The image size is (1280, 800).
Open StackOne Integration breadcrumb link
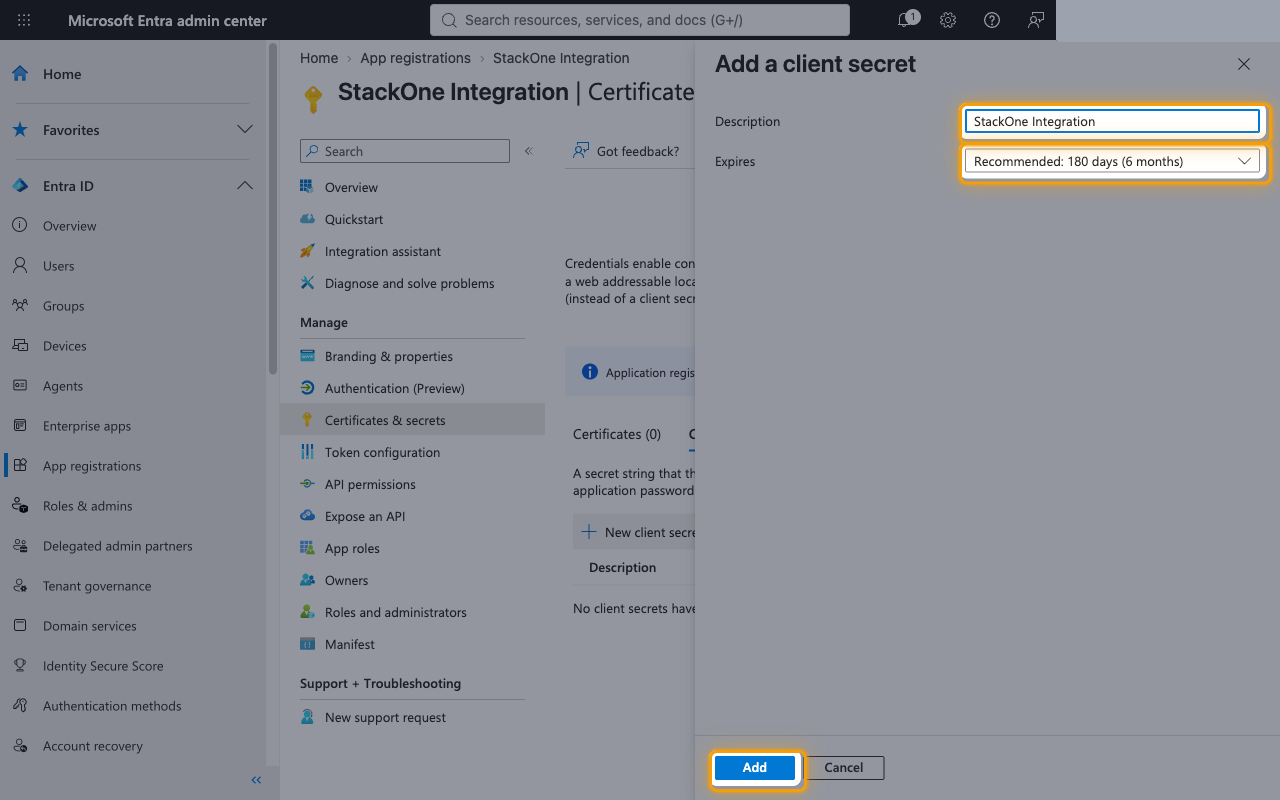point(561,58)
